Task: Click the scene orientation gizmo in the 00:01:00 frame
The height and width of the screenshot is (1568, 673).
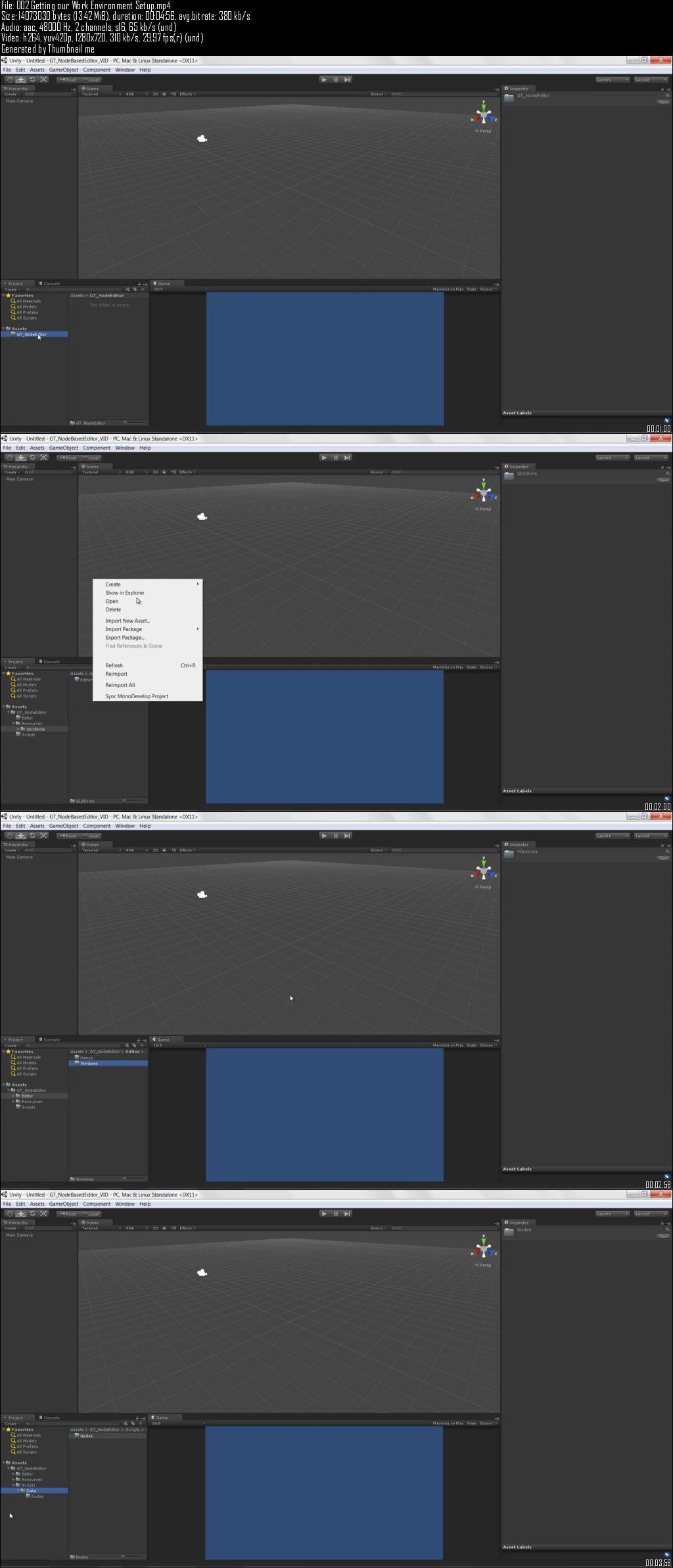Action: [484, 113]
